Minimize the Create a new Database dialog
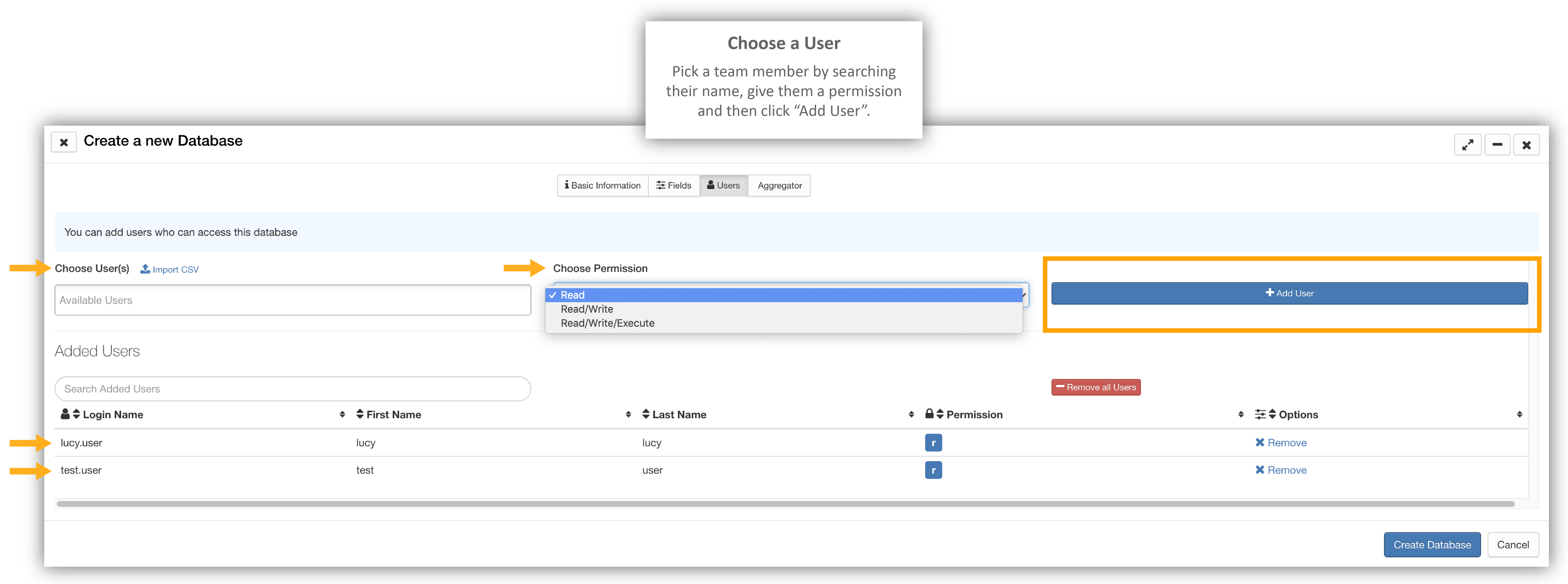This screenshot has width=1568, height=584. [x=1497, y=145]
